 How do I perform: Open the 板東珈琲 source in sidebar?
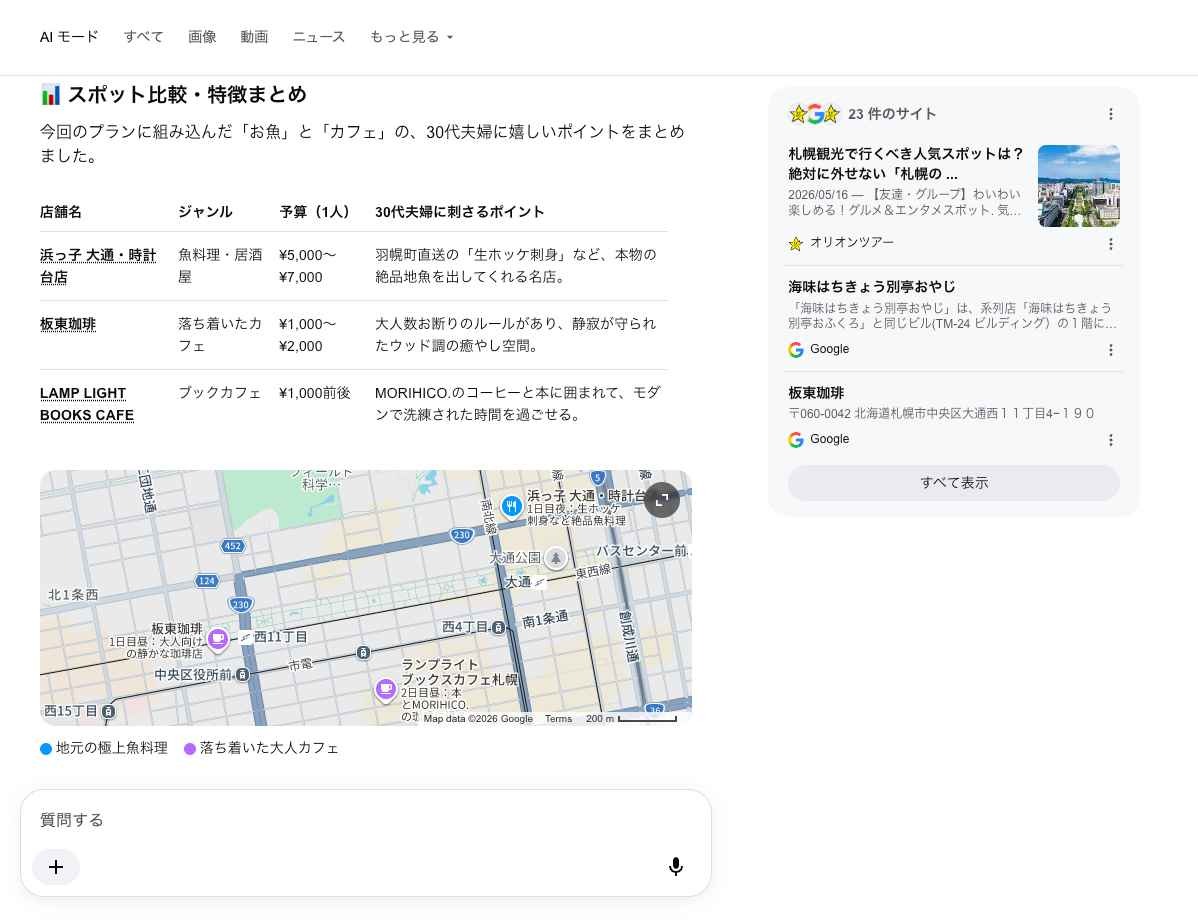coord(816,393)
